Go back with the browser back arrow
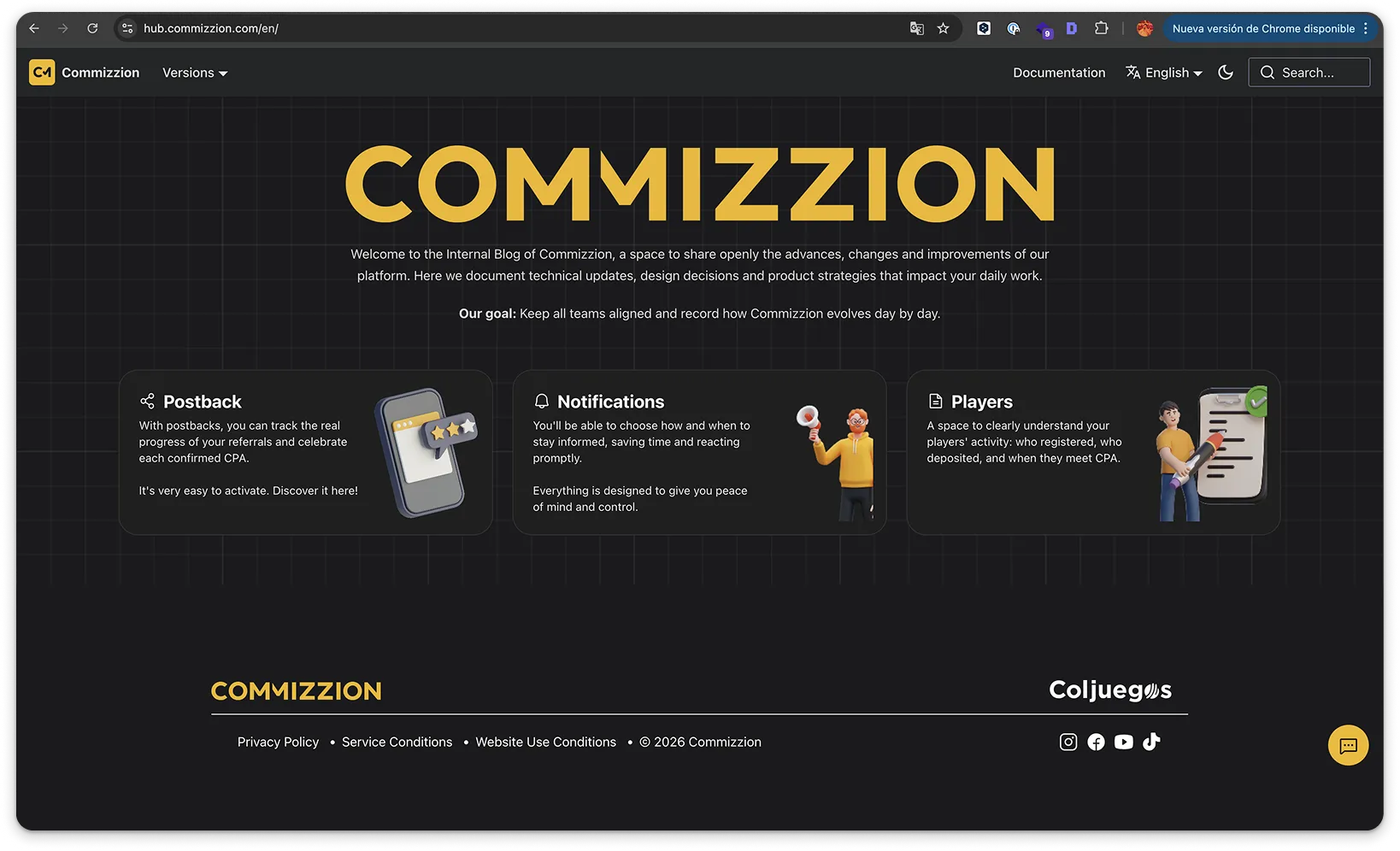 [x=34, y=28]
